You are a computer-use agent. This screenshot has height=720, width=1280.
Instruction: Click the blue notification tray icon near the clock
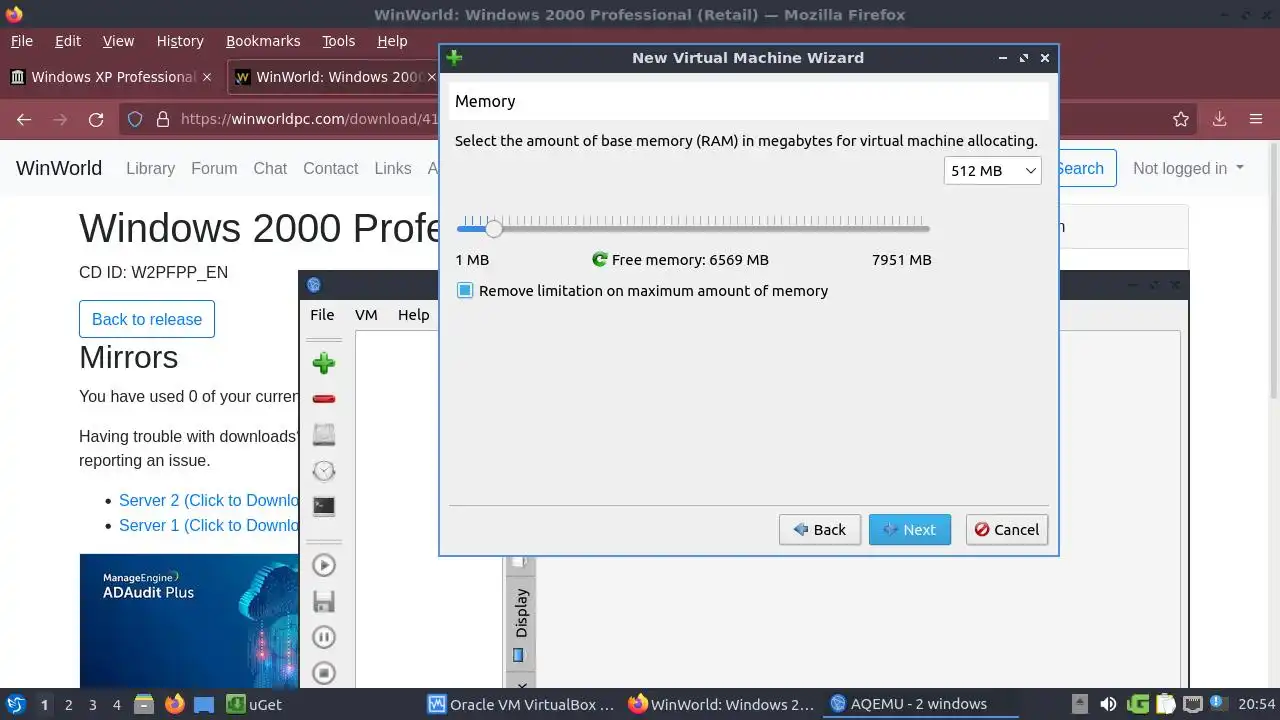click(1217, 704)
